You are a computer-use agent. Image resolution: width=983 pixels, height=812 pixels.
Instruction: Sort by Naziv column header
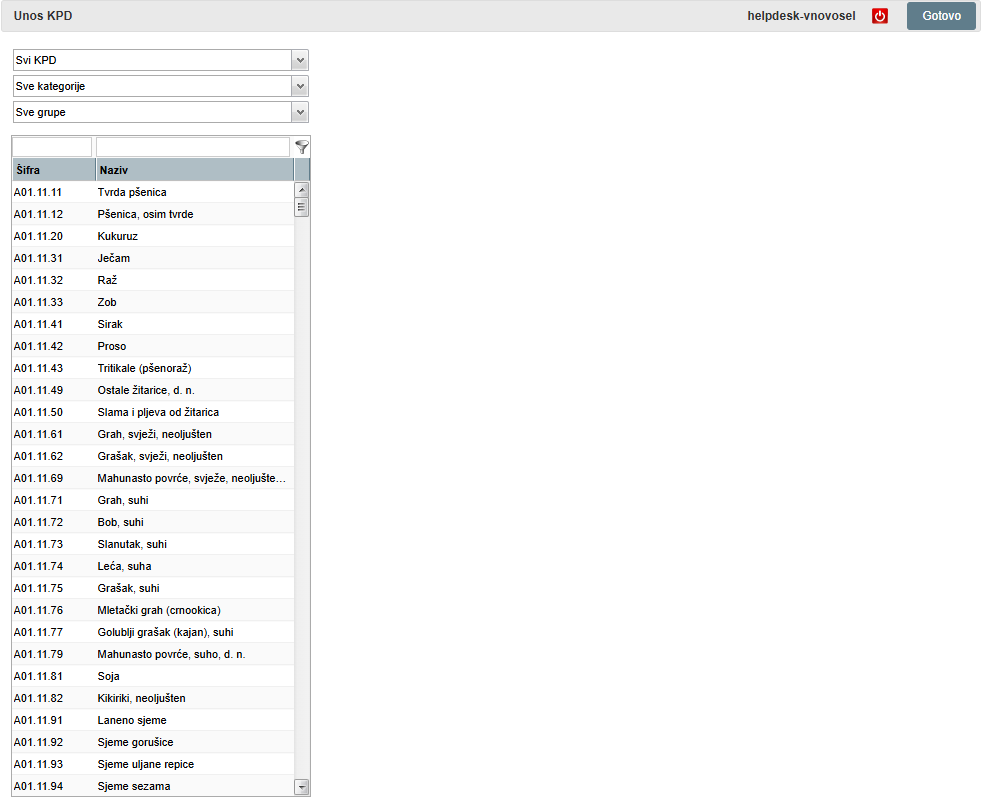pos(194,170)
